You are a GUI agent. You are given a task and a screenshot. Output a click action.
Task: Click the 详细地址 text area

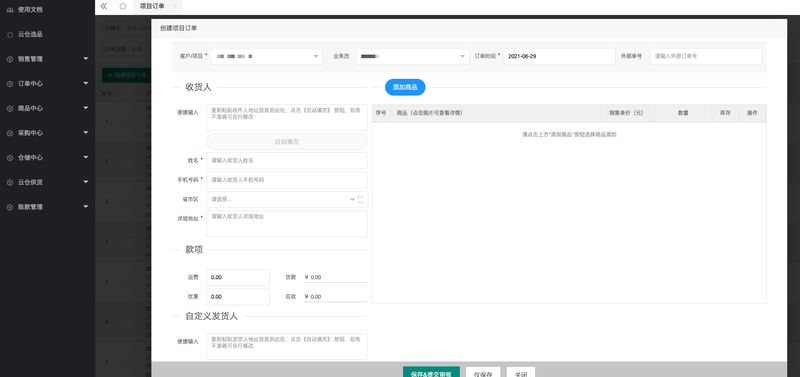click(287, 223)
